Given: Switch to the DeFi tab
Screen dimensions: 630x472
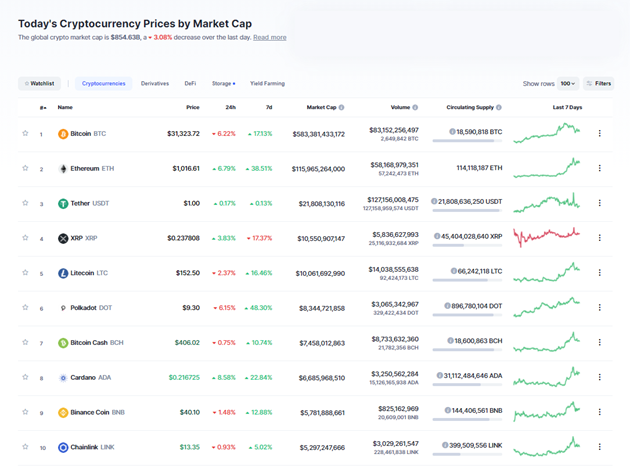Looking at the screenshot, I should [x=190, y=84].
